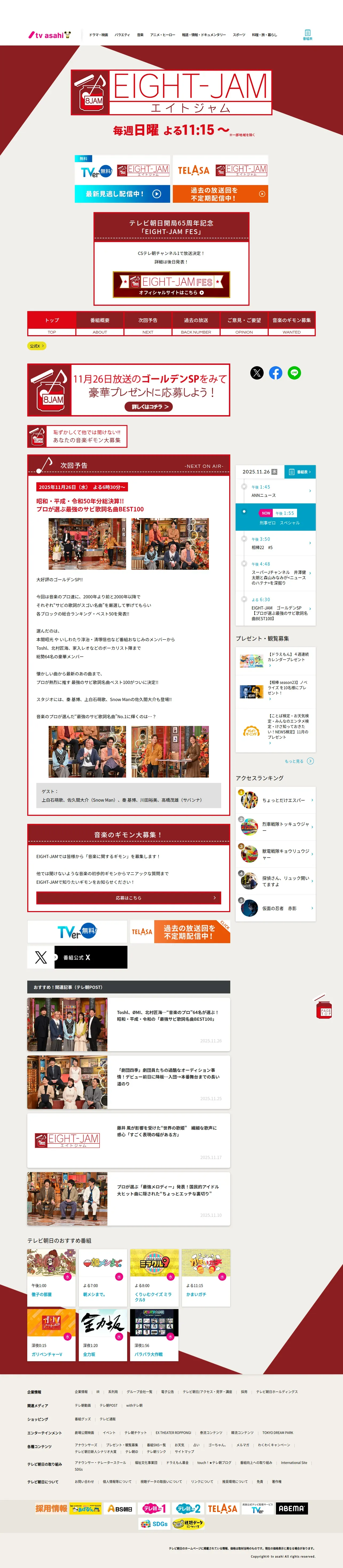Open the 番組公式 X banner icon
Image resolution: width=343 pixels, height=1568 pixels.
coord(77,958)
